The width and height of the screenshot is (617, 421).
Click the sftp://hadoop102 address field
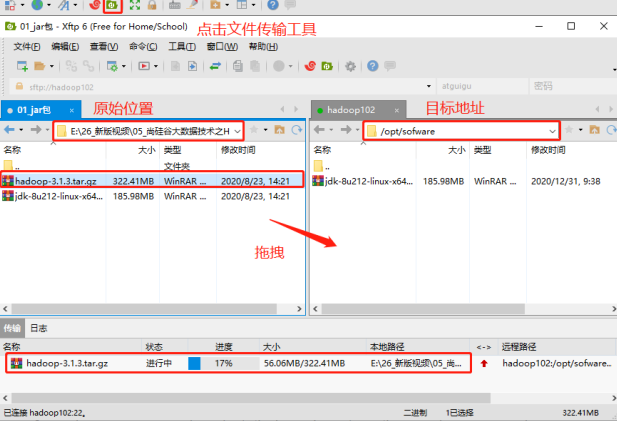220,87
